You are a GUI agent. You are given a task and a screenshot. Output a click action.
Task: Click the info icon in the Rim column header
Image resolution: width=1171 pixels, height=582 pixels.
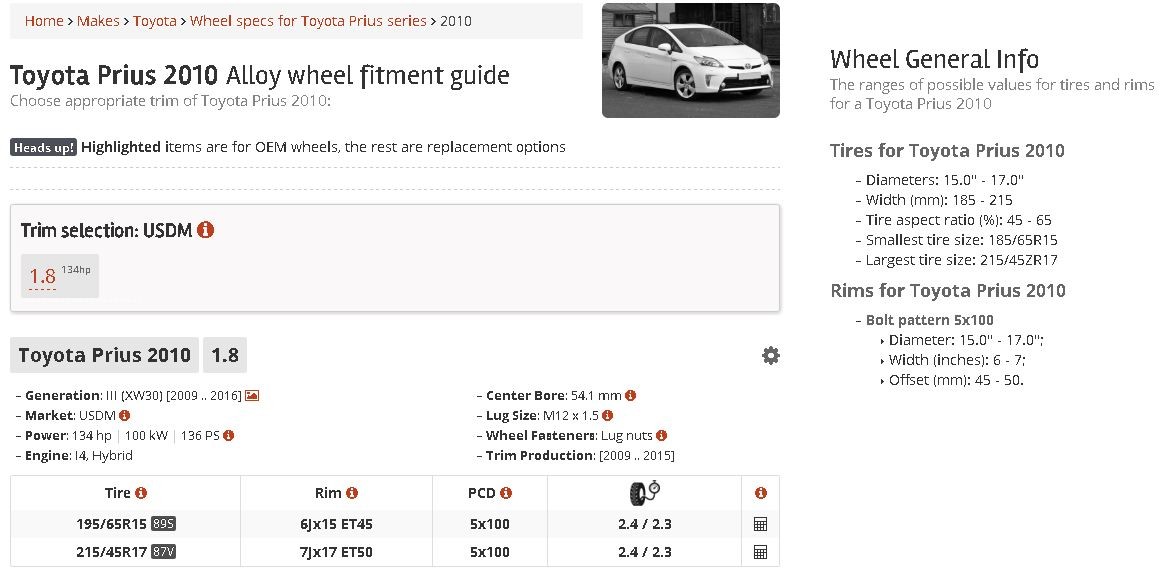352,493
